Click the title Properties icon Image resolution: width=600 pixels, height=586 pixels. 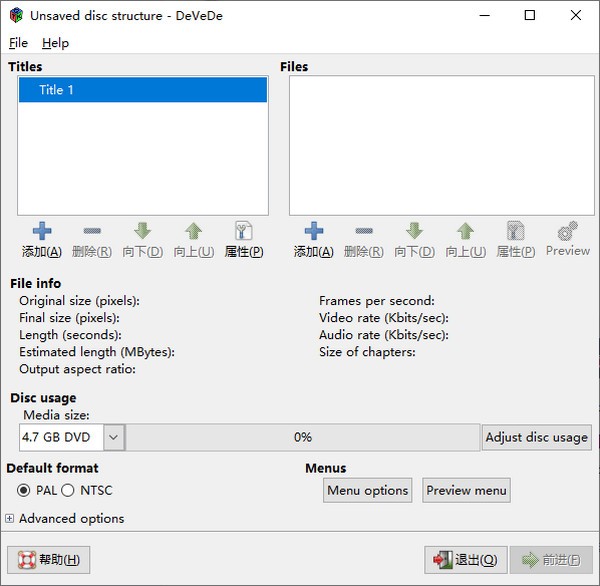point(243,232)
